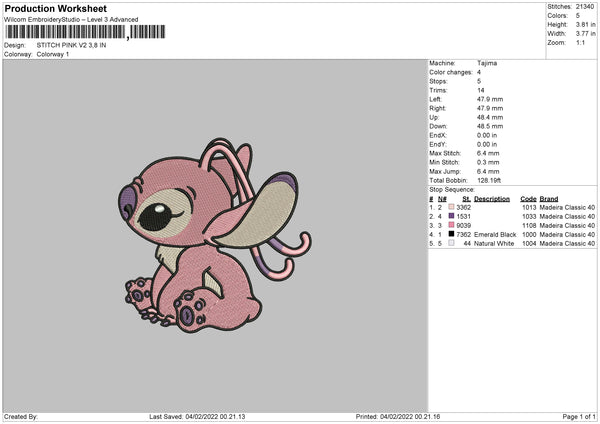
Task: Click 'Wilcom EmbroideryStudio – Level 3 Advanced' text
Action: (x=71, y=20)
